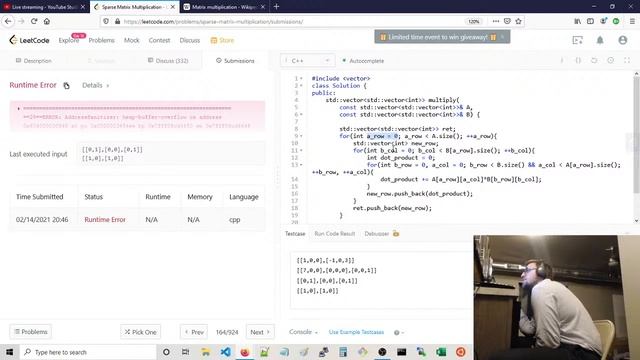The image size is (640, 360).
Task: Toggle Firefox sidebar icon
Action: (x=590, y=21)
